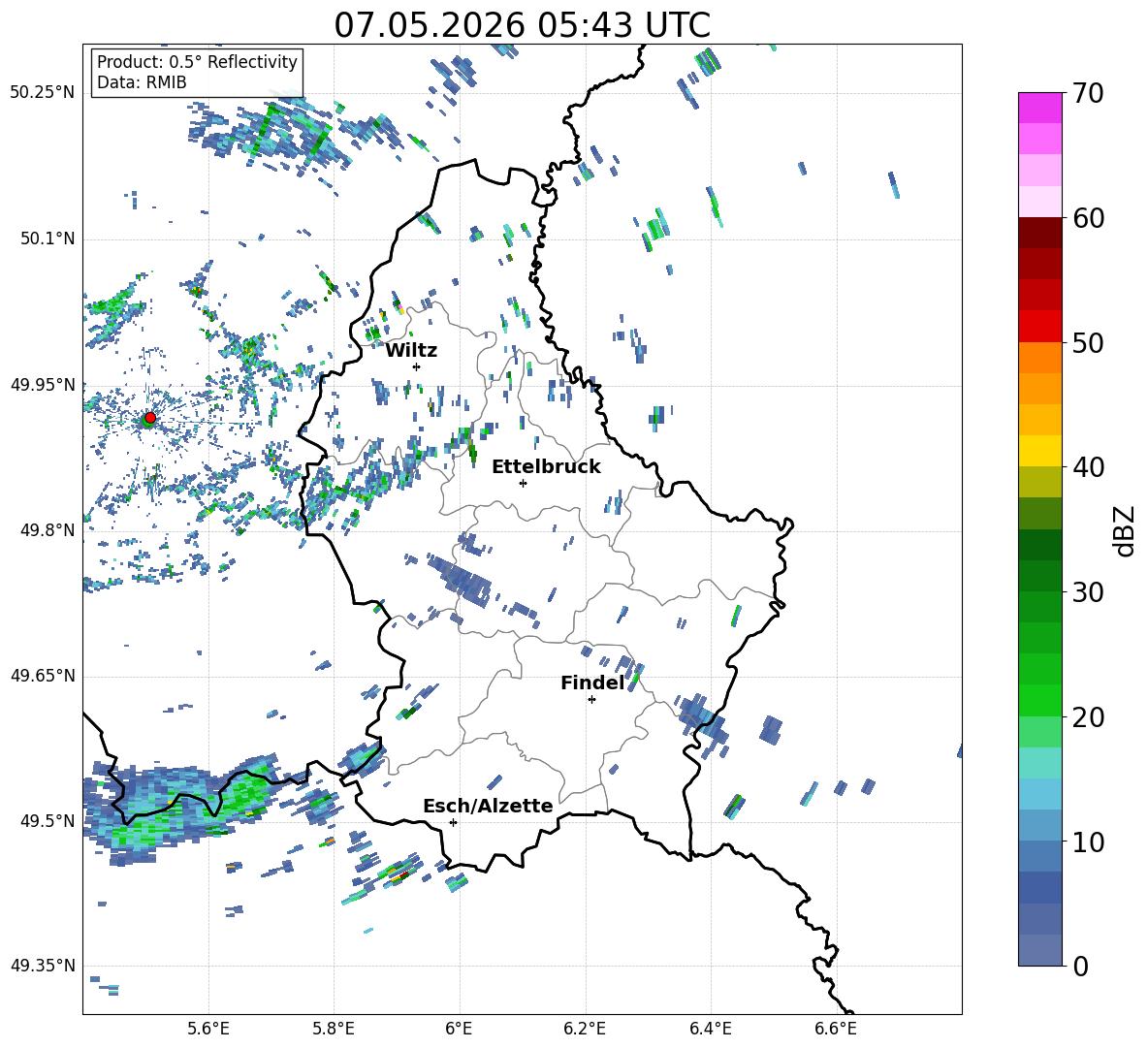Select the Esch/Alzette city label
Screen dimensions: 1148x1048
[488, 806]
